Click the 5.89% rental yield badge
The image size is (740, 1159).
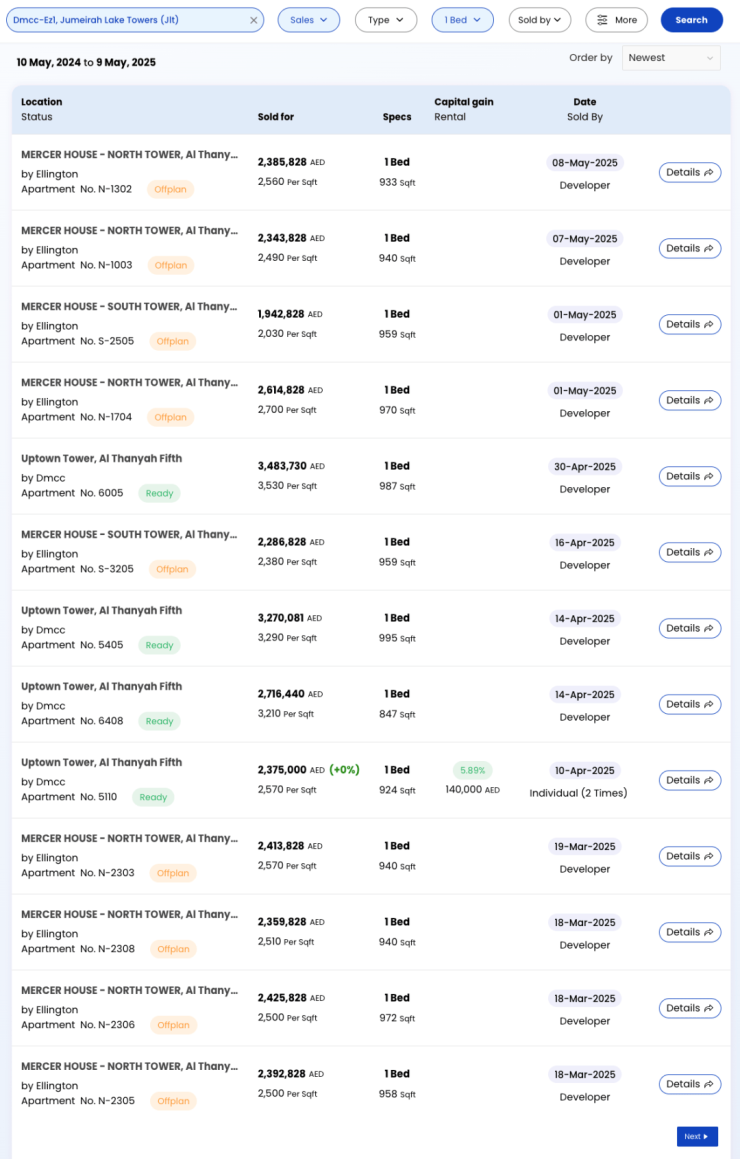[472, 771]
